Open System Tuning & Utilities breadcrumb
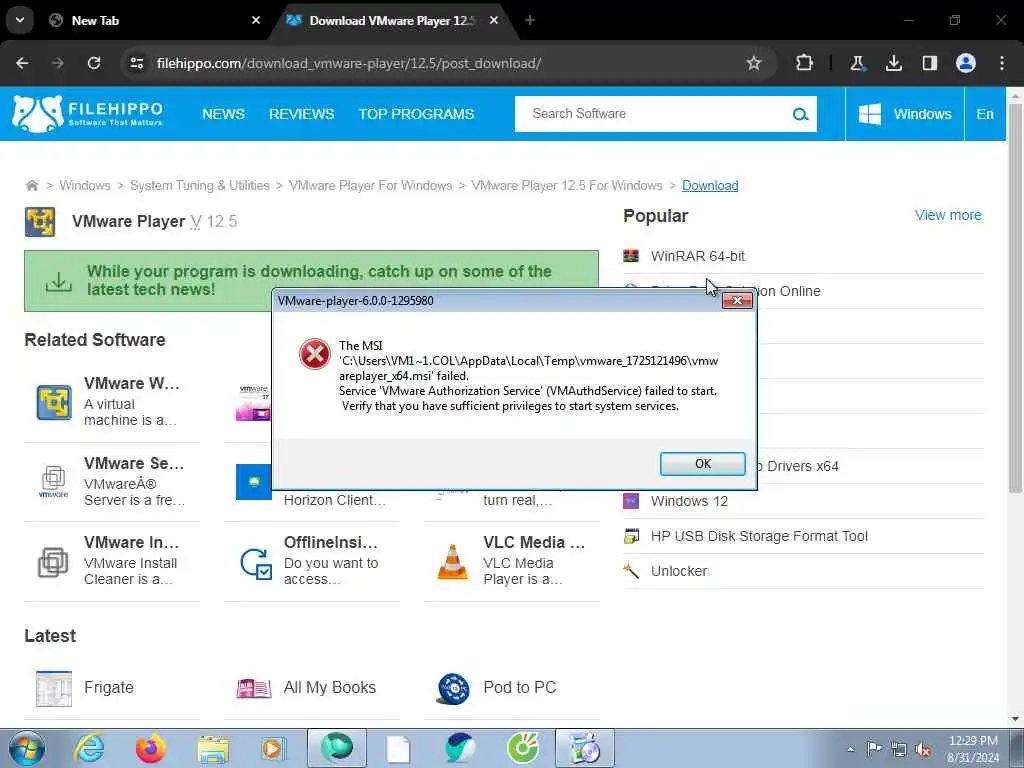 pyautogui.click(x=200, y=185)
